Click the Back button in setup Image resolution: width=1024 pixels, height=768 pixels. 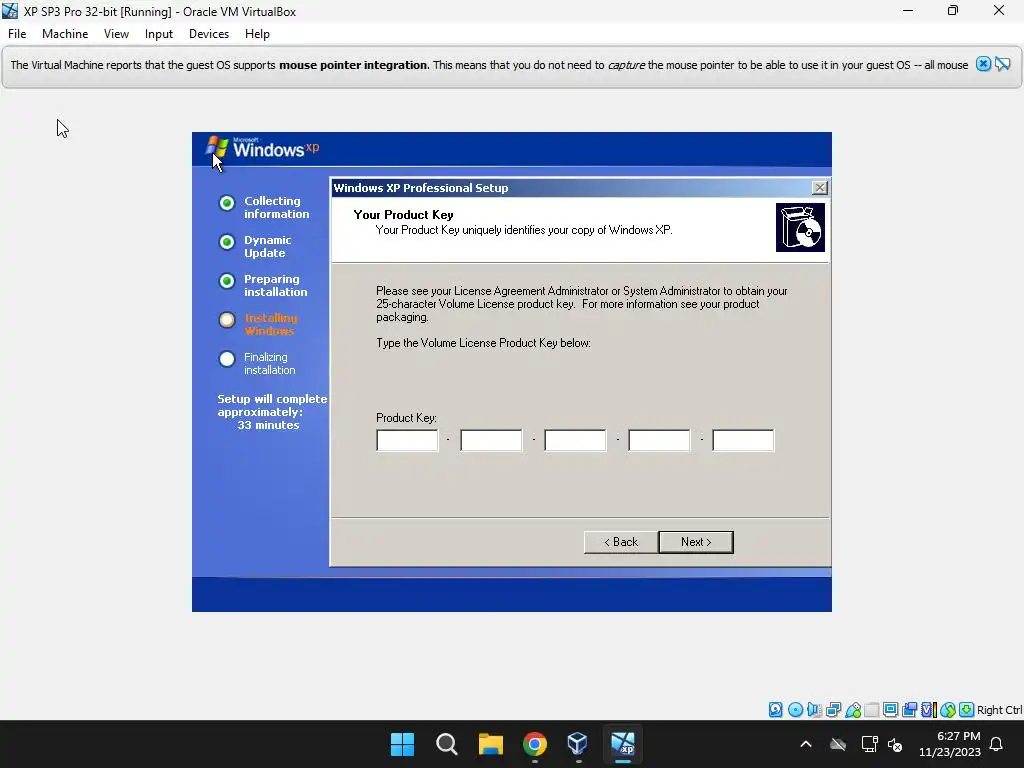620,542
